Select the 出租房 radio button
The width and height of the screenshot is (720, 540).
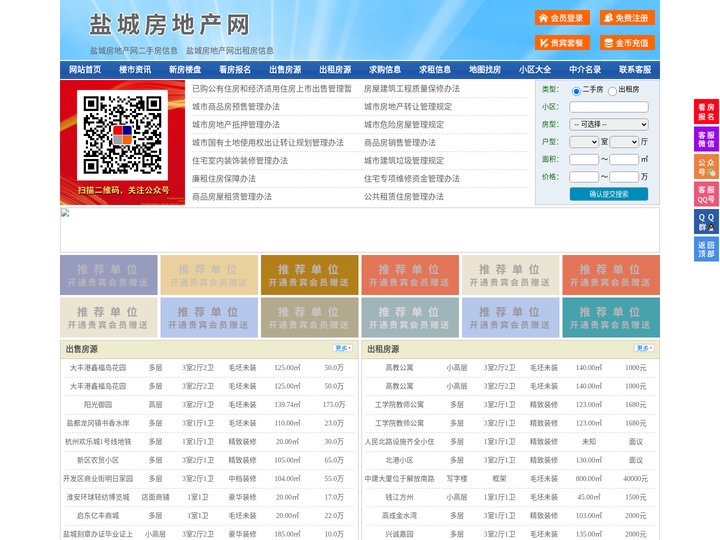click(x=612, y=91)
